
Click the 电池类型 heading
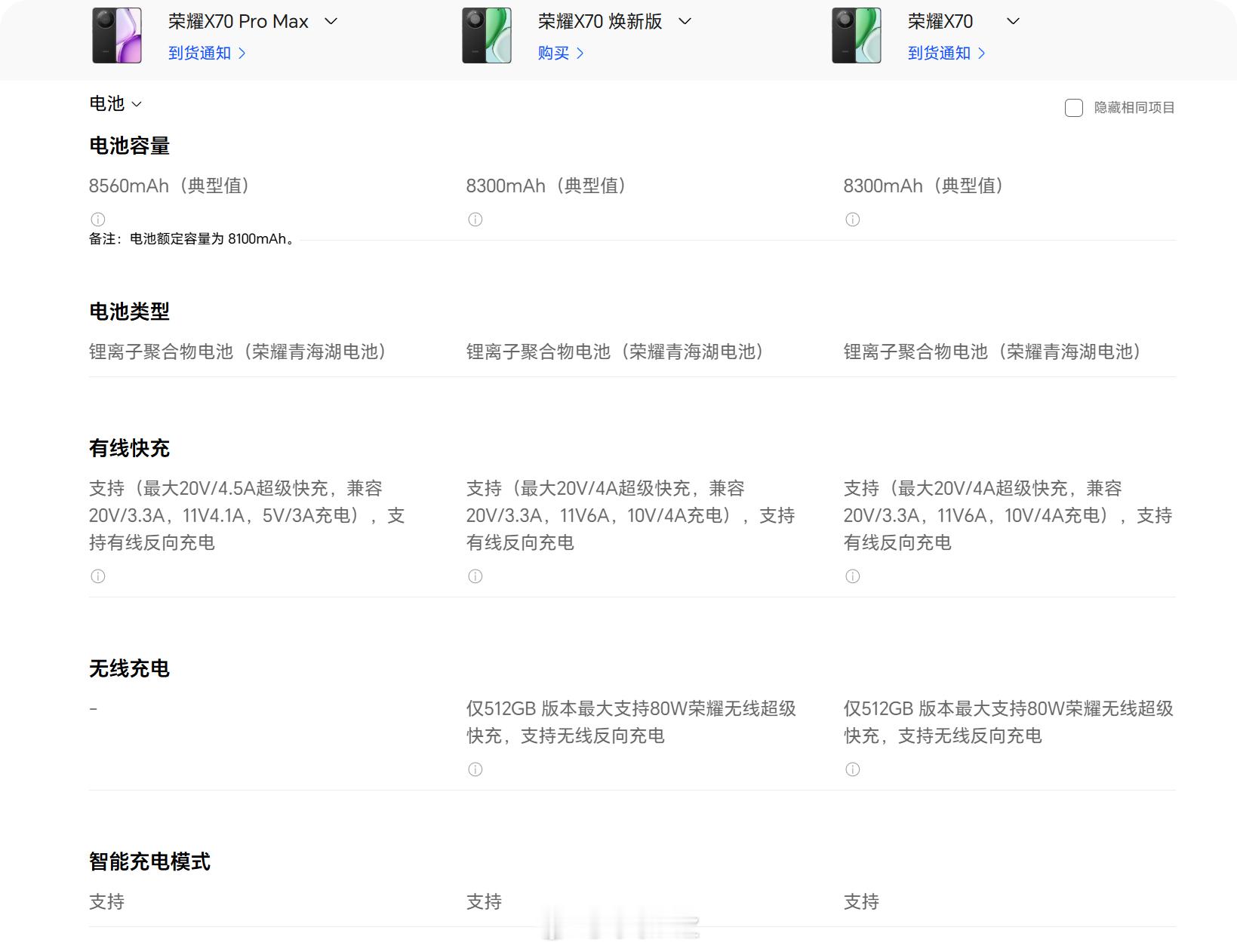tap(130, 311)
